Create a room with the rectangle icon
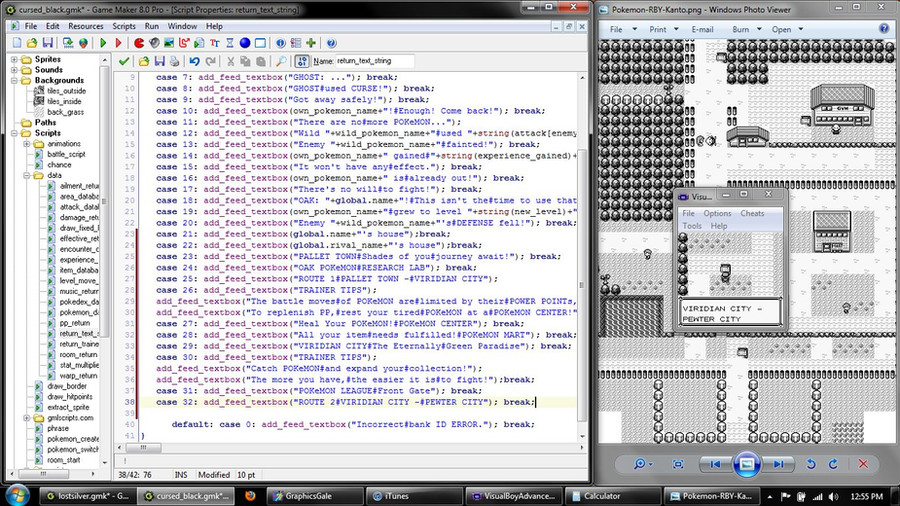 260,43
